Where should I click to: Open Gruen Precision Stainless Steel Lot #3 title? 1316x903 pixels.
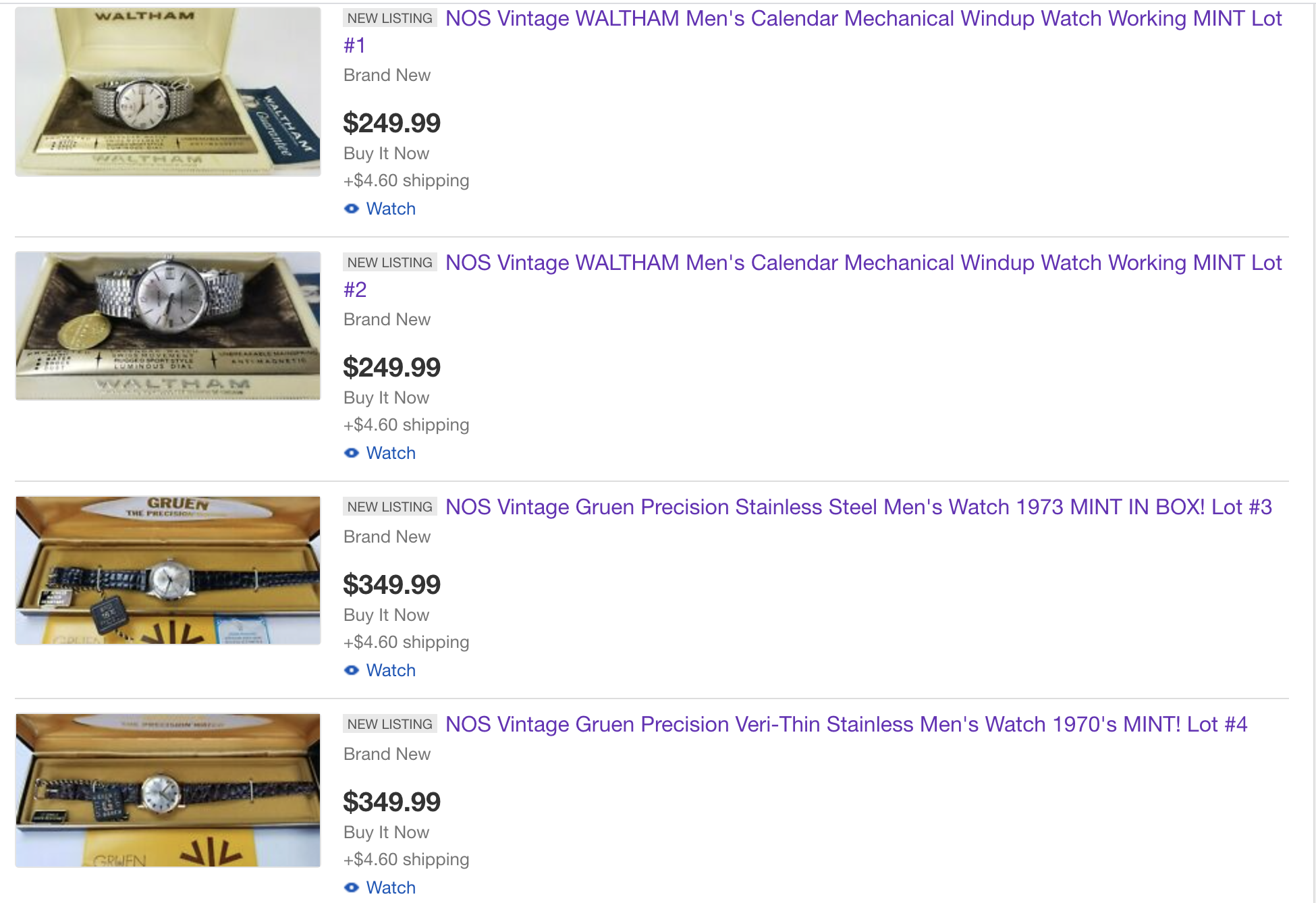pyautogui.click(x=858, y=507)
